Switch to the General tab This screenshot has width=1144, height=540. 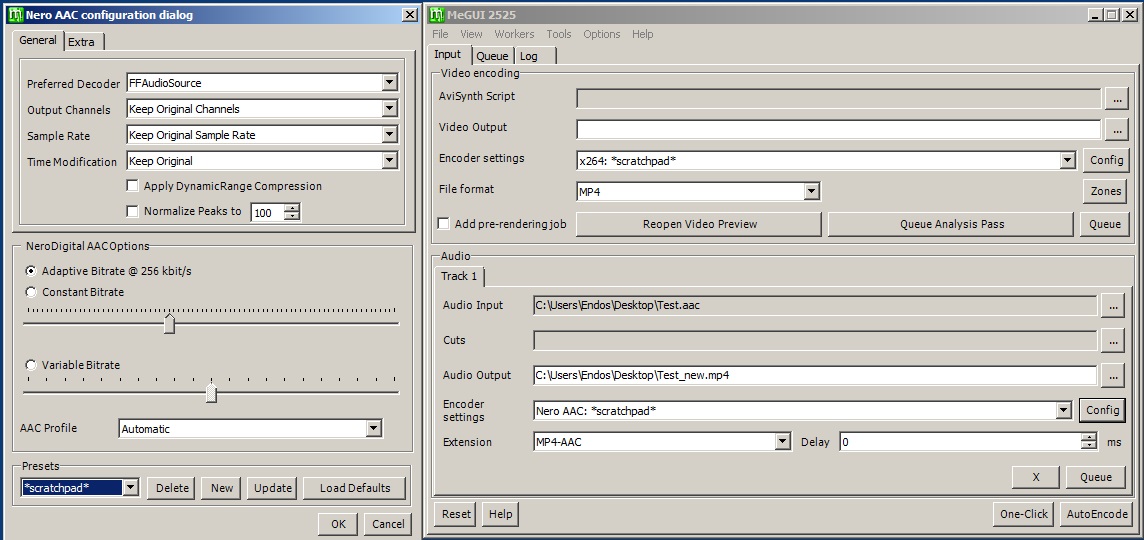[x=38, y=40]
